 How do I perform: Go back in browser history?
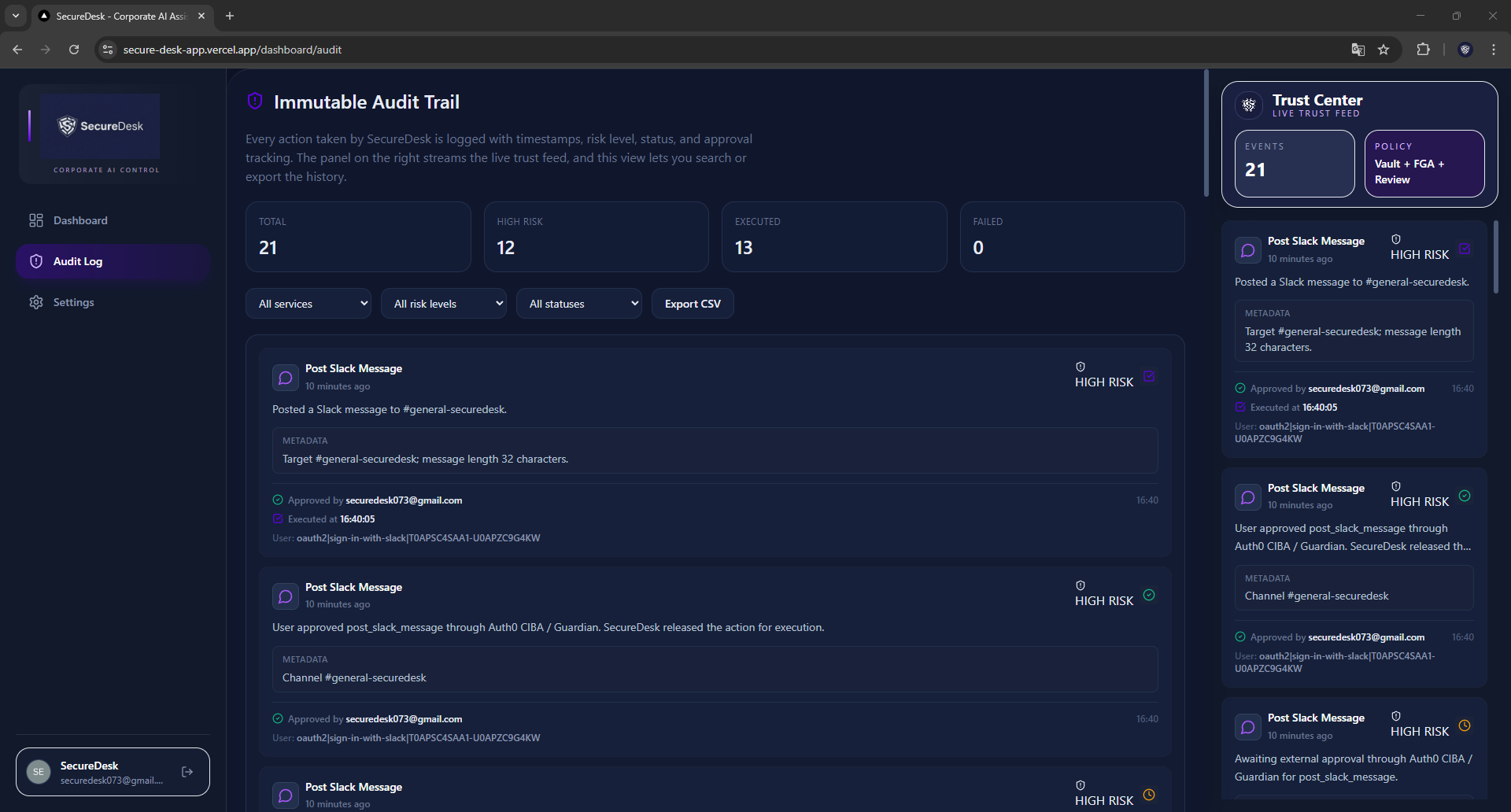point(17,50)
